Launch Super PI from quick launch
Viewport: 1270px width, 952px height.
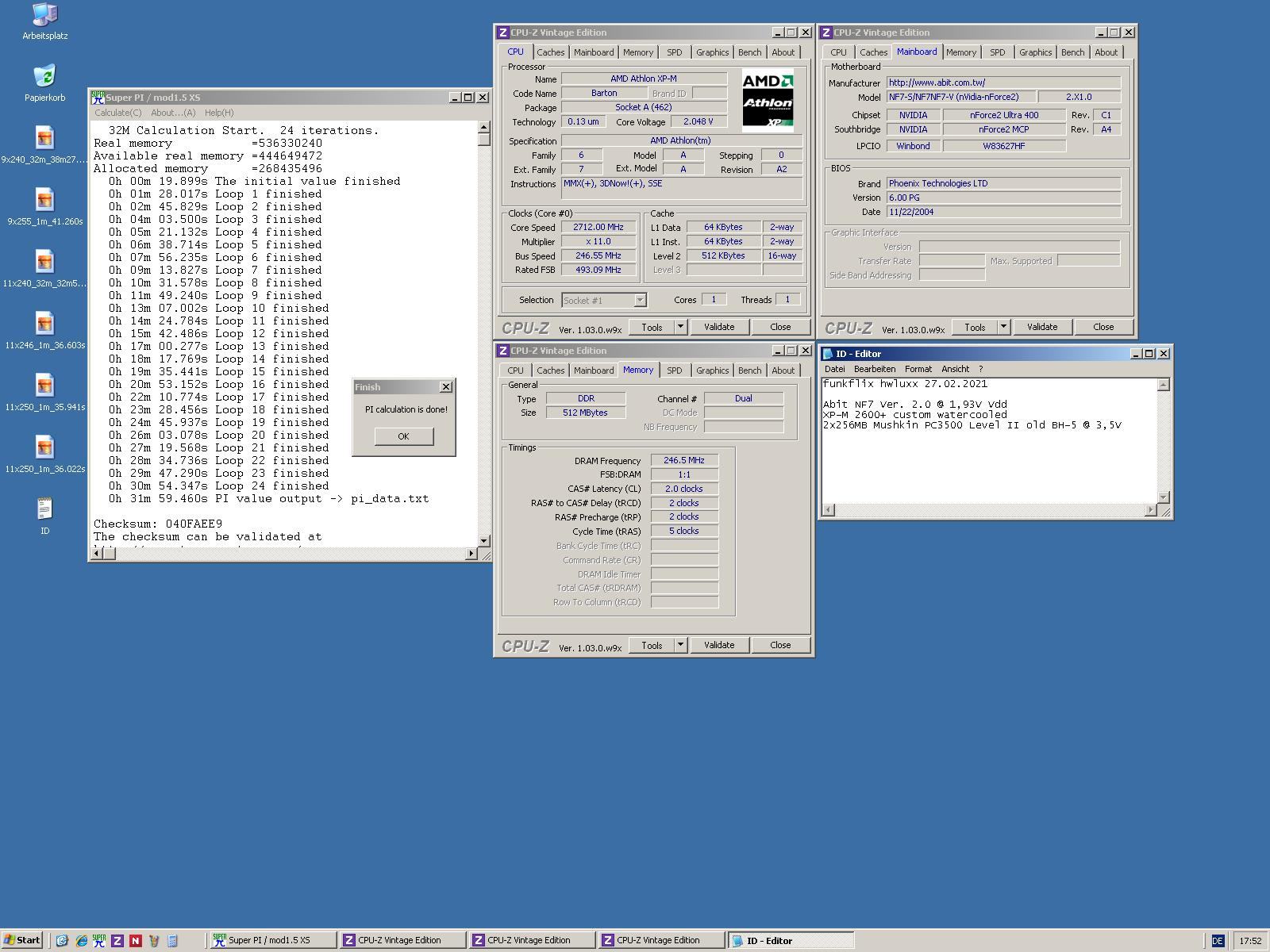(x=99, y=940)
